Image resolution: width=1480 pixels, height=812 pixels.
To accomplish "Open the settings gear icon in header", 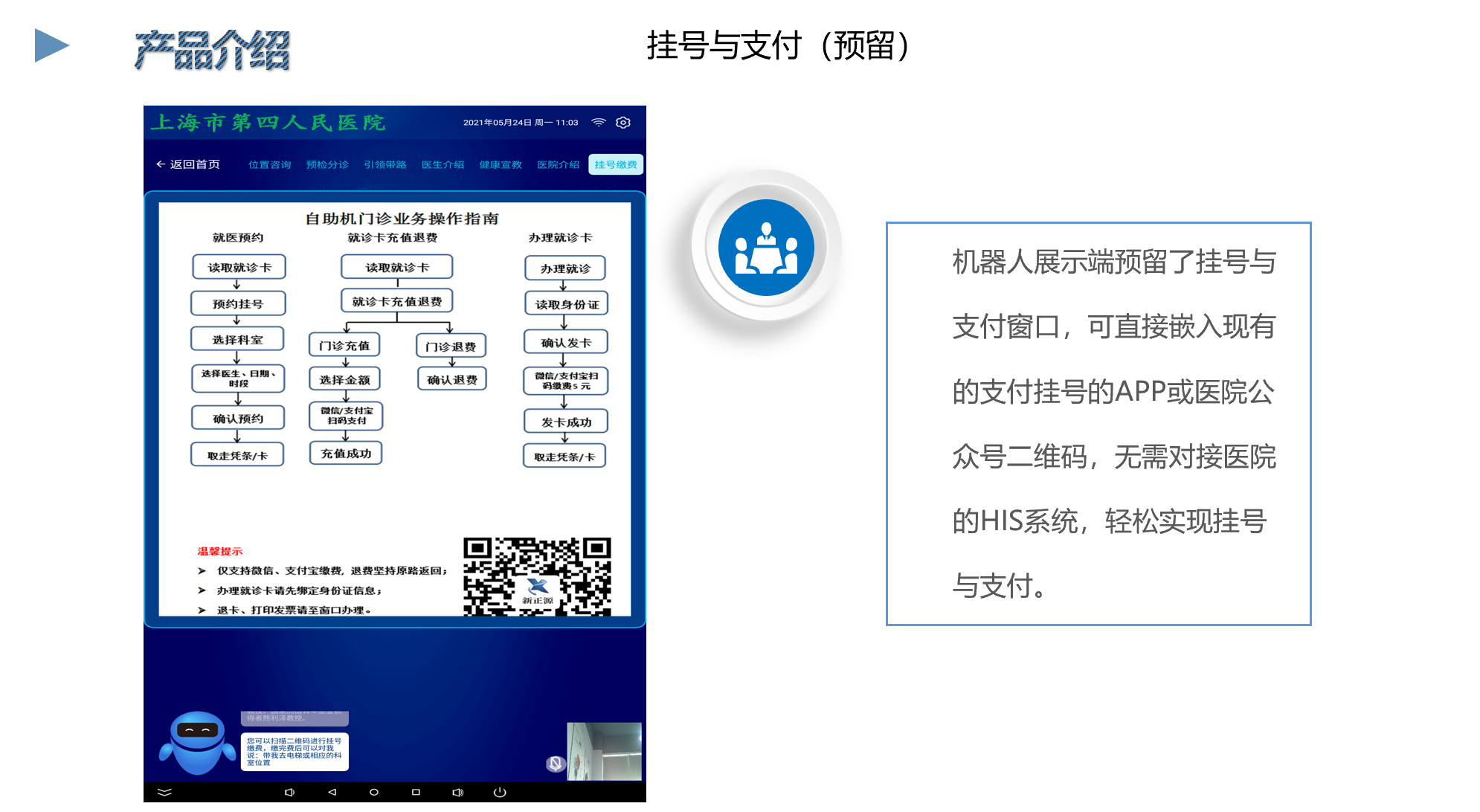I will click(623, 123).
